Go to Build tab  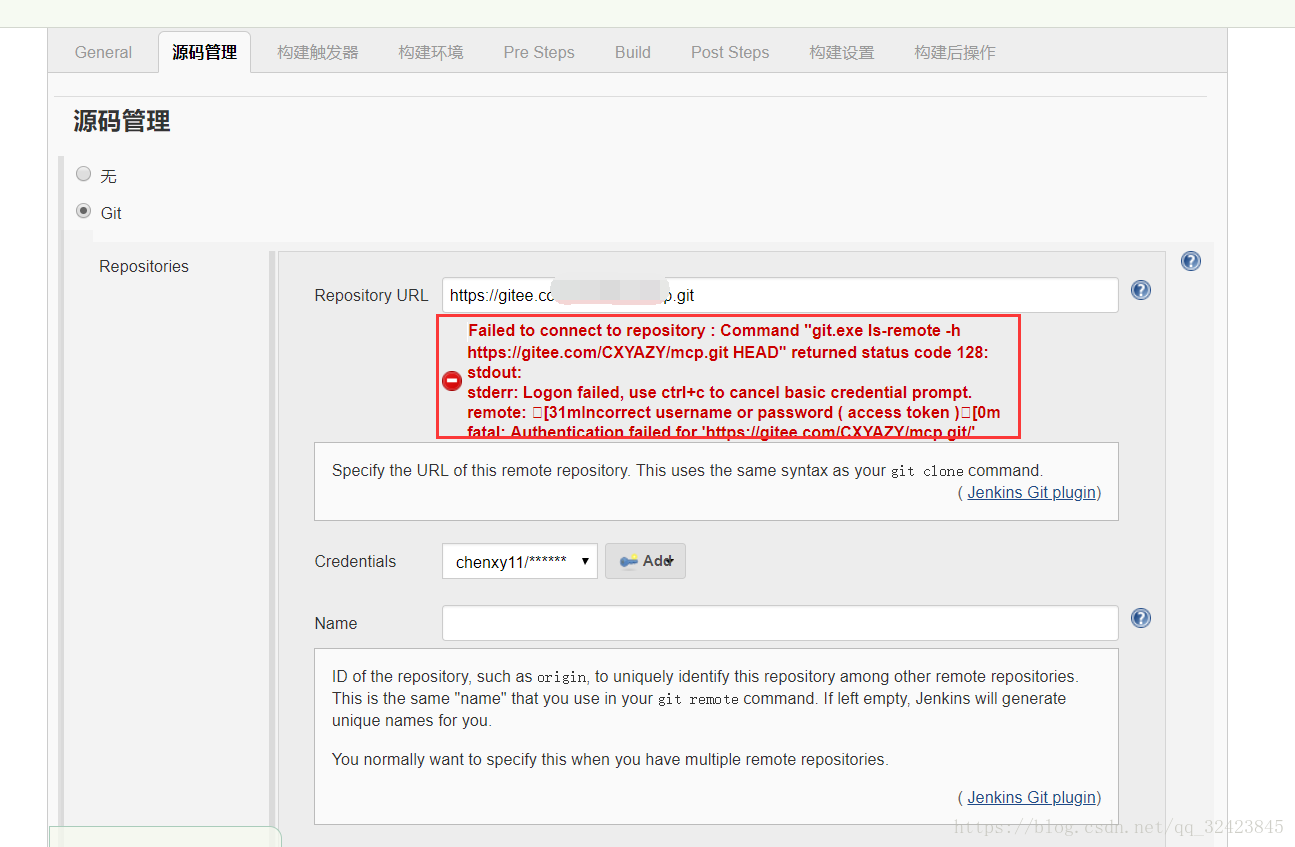point(633,52)
